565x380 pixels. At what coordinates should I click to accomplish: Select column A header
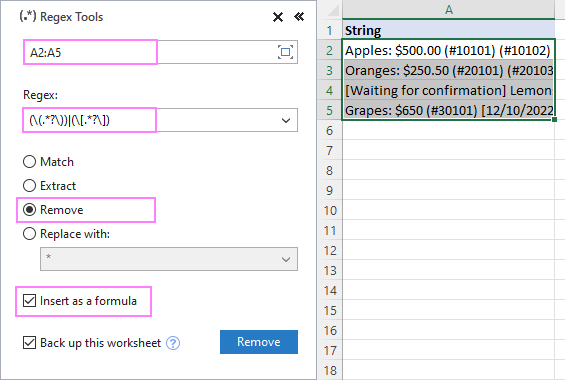click(448, 9)
